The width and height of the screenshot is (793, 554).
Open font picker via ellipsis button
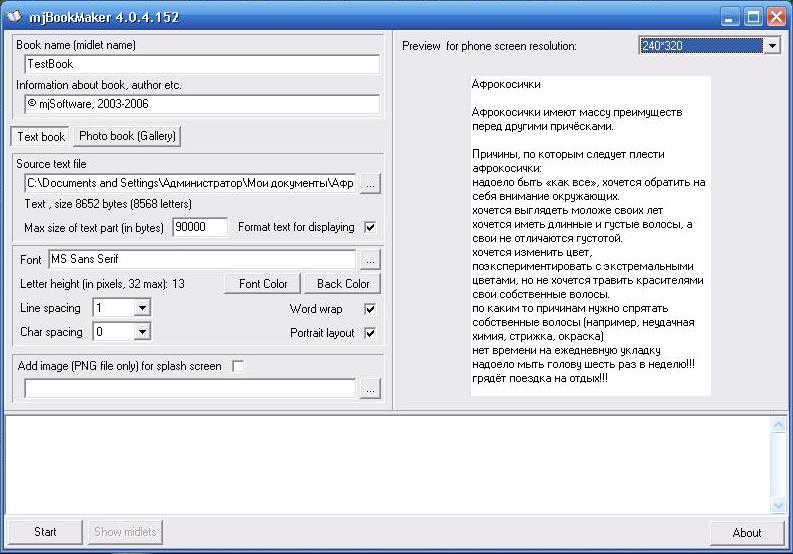coord(370,259)
